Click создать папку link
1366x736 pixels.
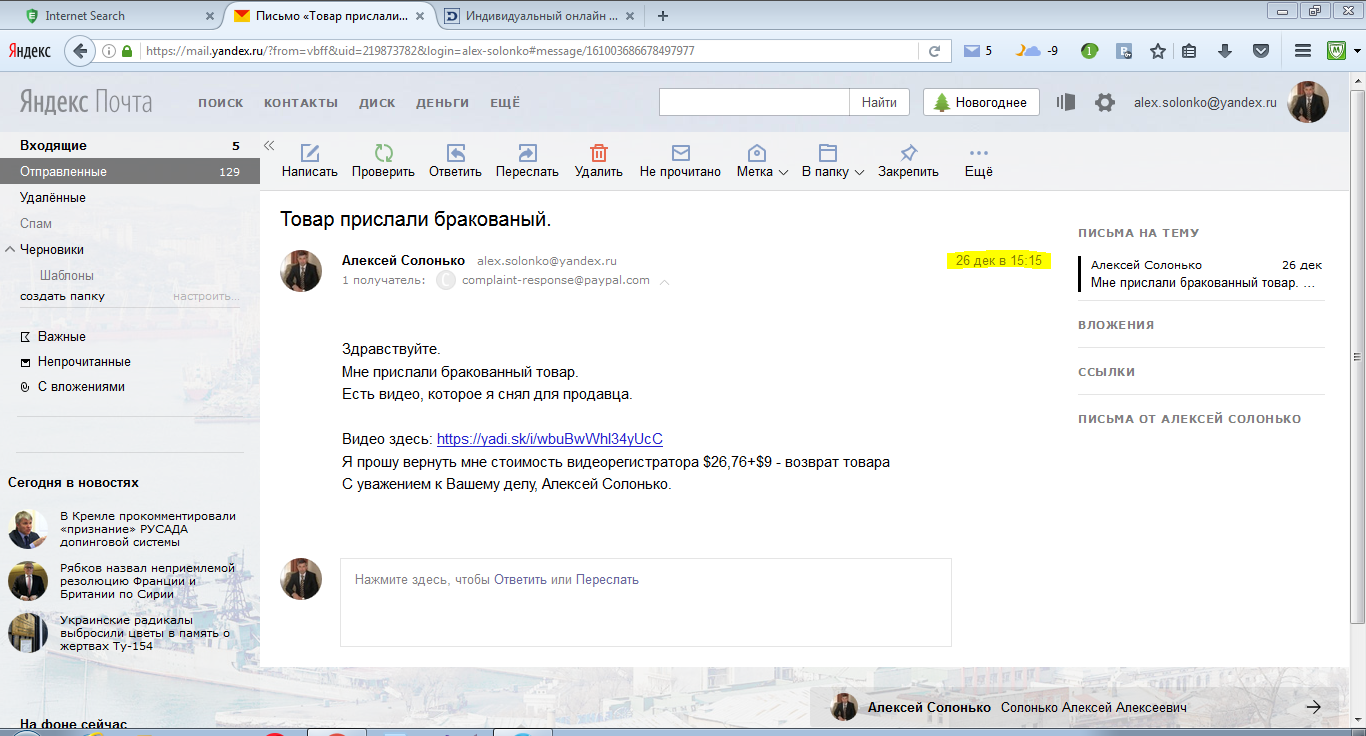[62, 296]
